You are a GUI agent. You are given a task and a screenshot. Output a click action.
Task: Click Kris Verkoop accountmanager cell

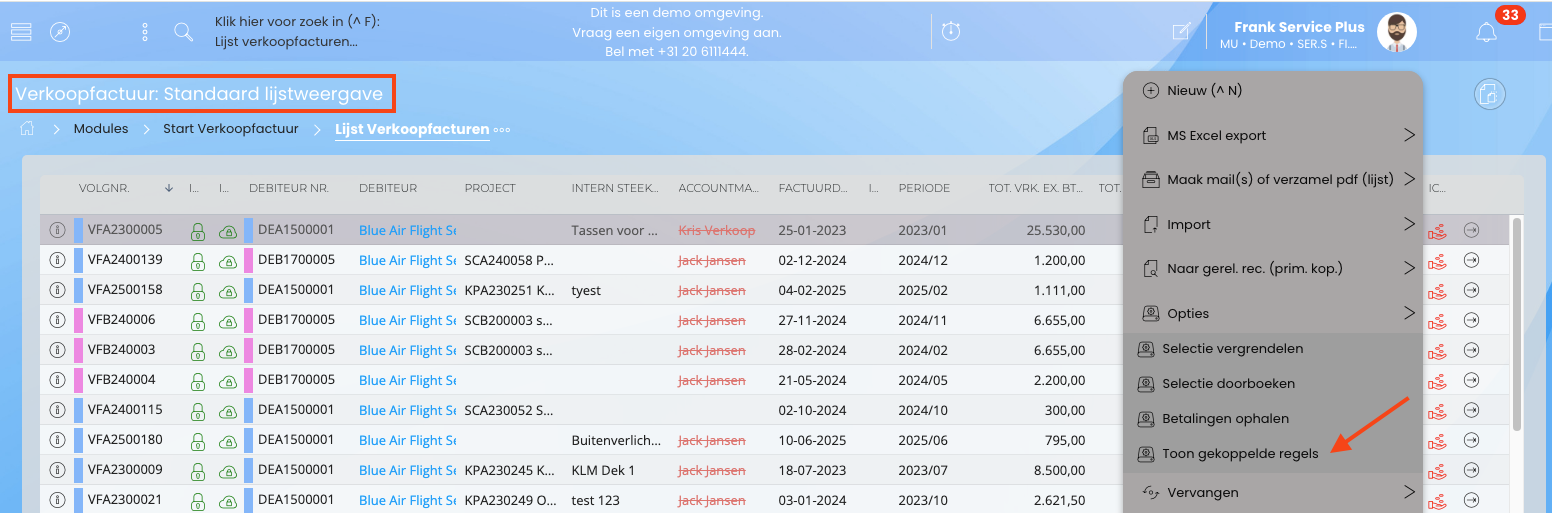click(x=717, y=230)
